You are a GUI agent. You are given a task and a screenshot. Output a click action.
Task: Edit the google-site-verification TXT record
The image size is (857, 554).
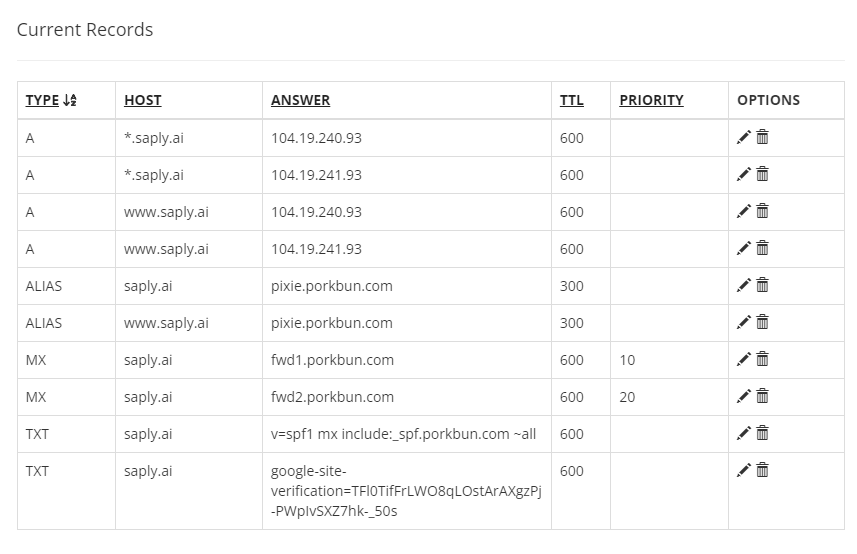(x=743, y=471)
